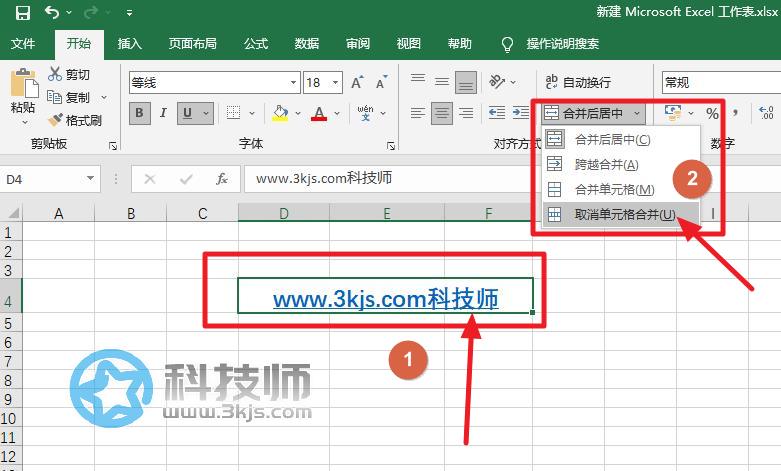This screenshot has width=781, height=471.
Task: Click the Save icon in title bar
Action: point(22,12)
